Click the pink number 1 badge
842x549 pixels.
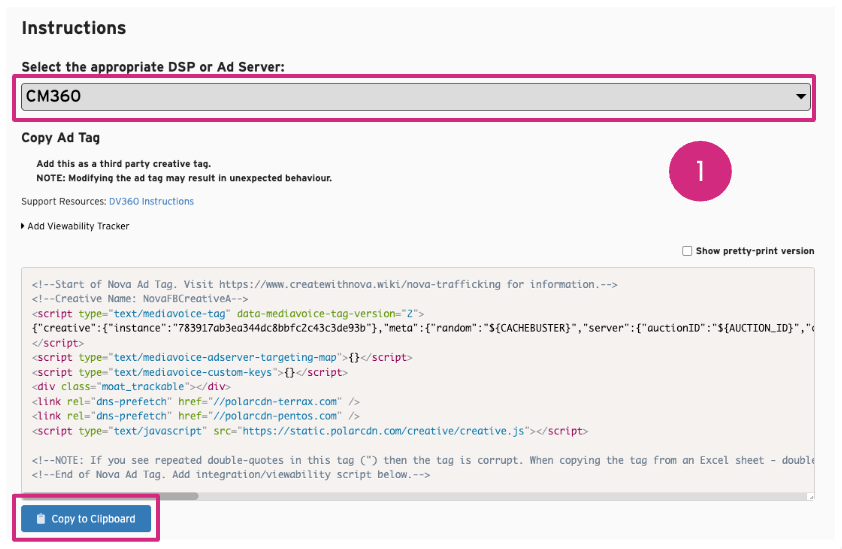tap(700, 171)
